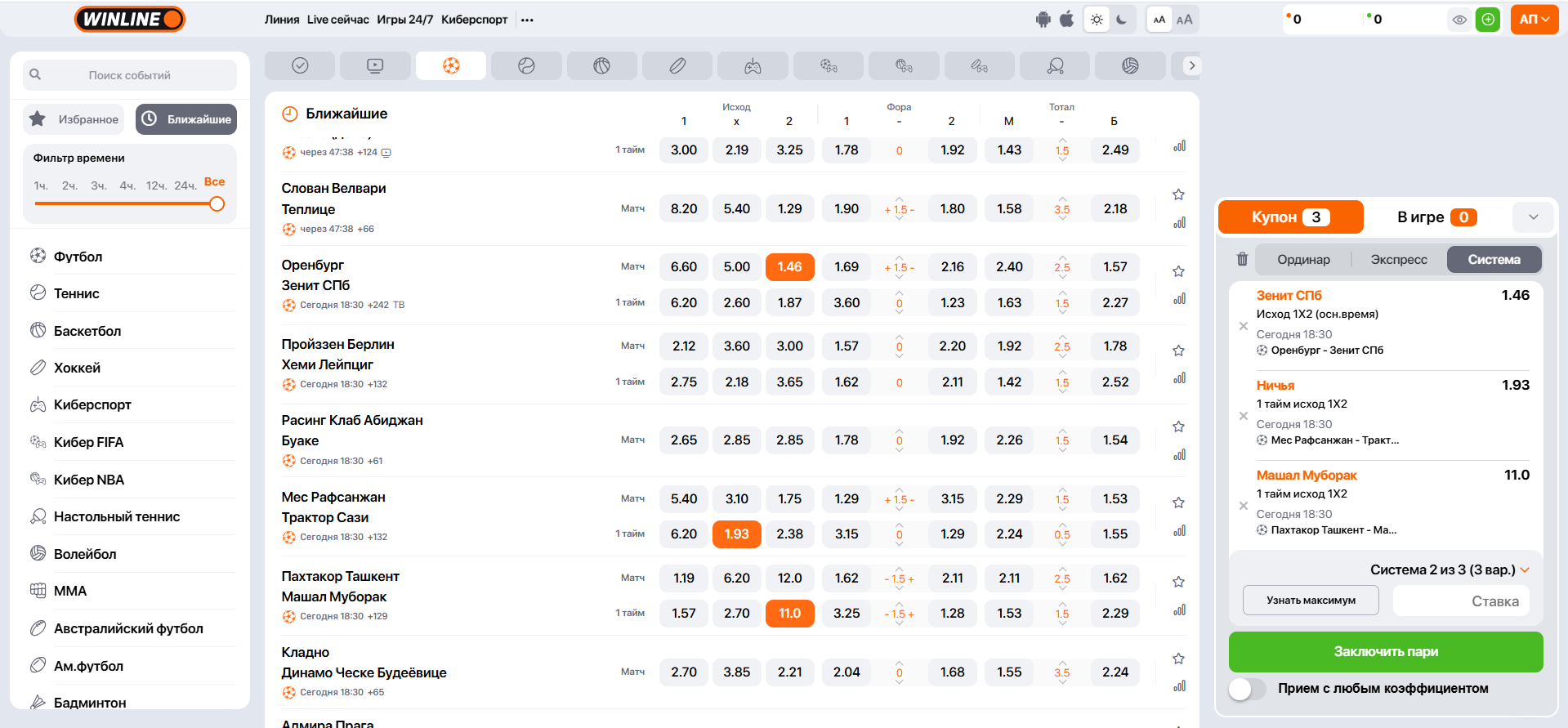Open the Android app download icon

point(1043,20)
